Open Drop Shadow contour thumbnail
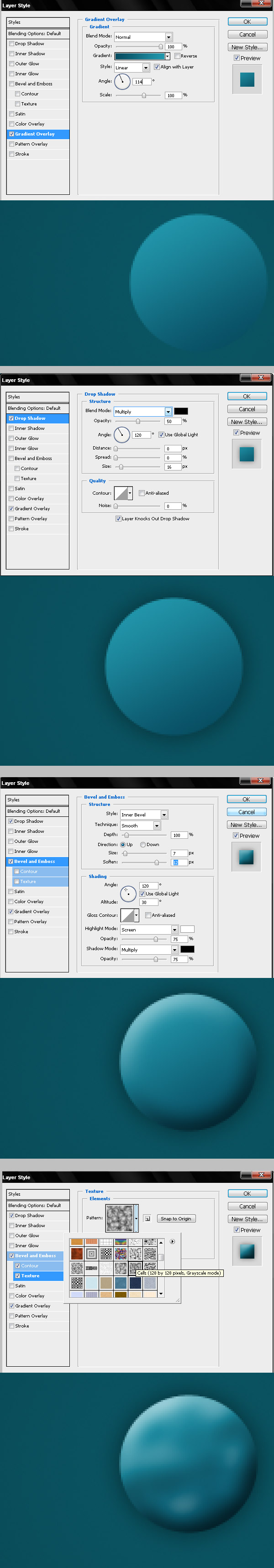 121,493
